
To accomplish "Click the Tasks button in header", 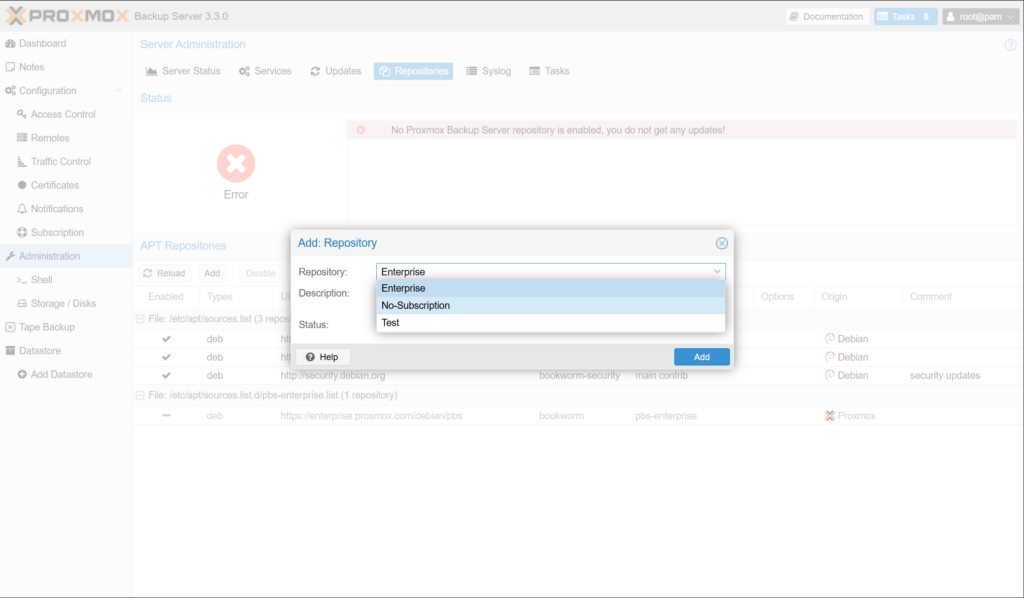I will (905, 17).
